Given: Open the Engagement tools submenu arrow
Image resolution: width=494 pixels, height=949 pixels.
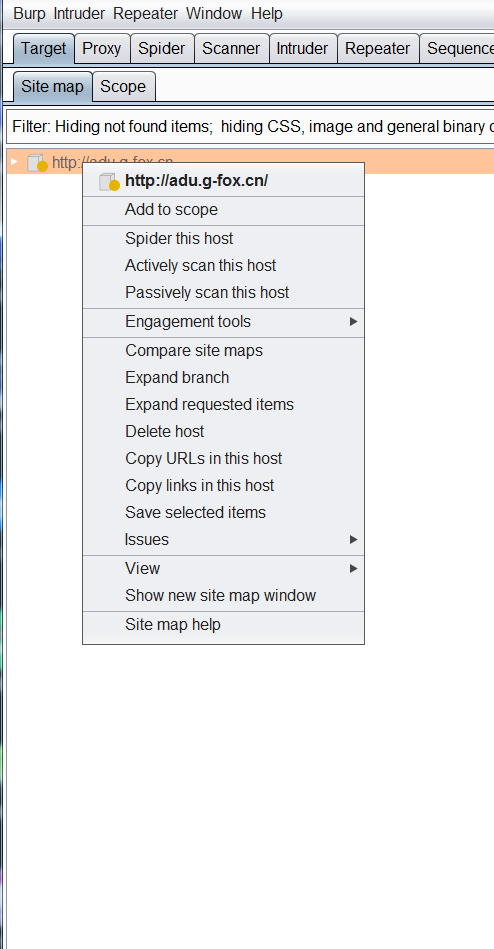Looking at the screenshot, I should coord(354,321).
